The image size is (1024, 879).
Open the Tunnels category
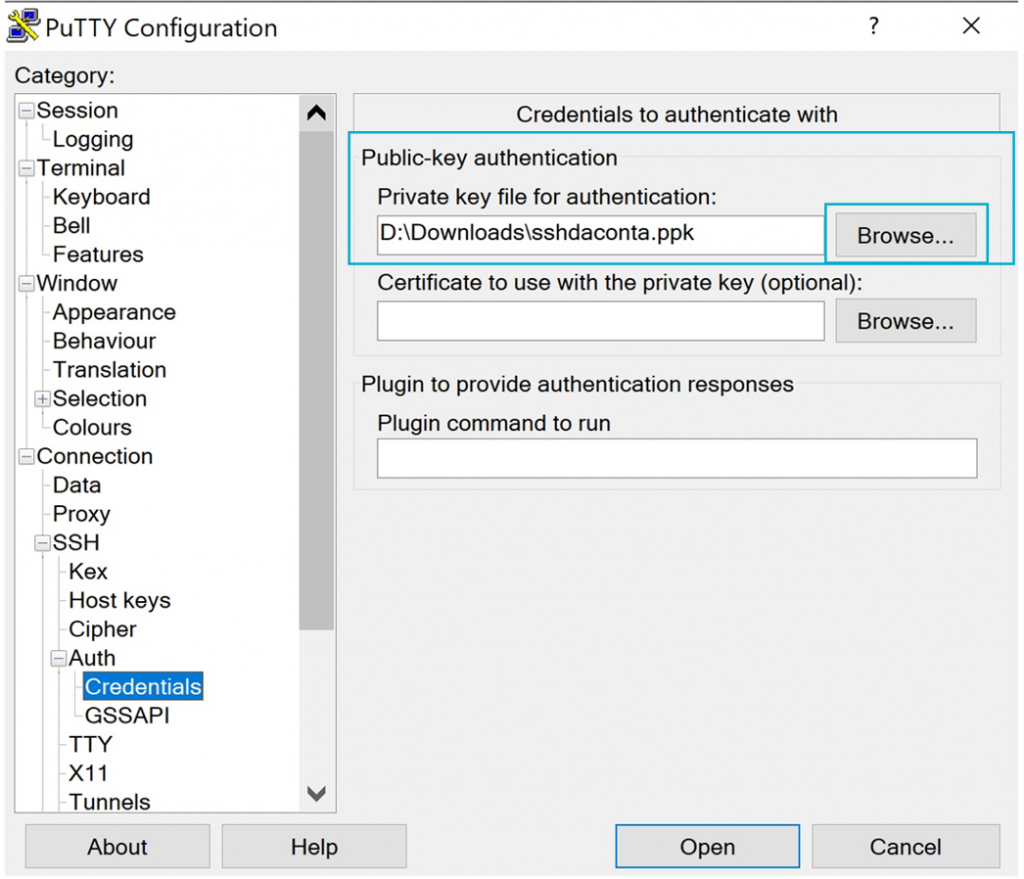tap(109, 802)
